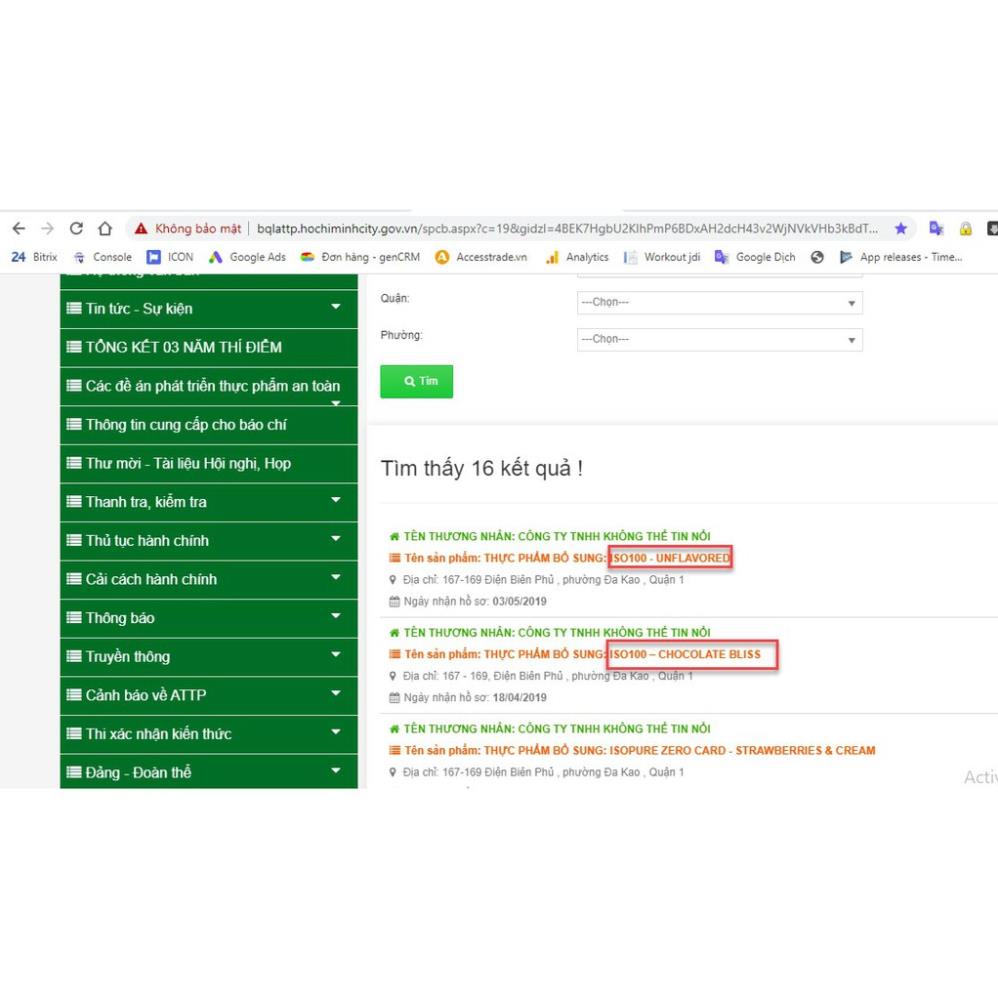Image resolution: width=998 pixels, height=998 pixels.
Task: Open Google Dịch bookmark
Action: (x=755, y=257)
